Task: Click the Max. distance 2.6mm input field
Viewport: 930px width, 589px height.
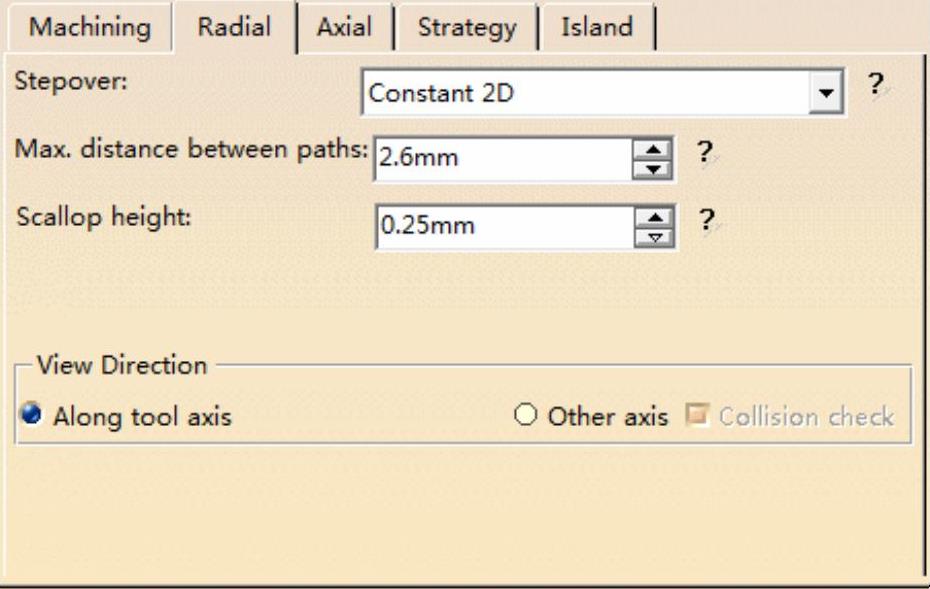Action: 502,156
